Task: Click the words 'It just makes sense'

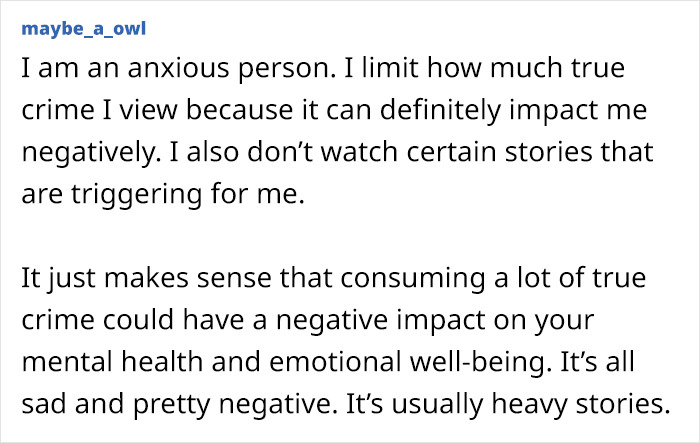Action: coord(146,278)
